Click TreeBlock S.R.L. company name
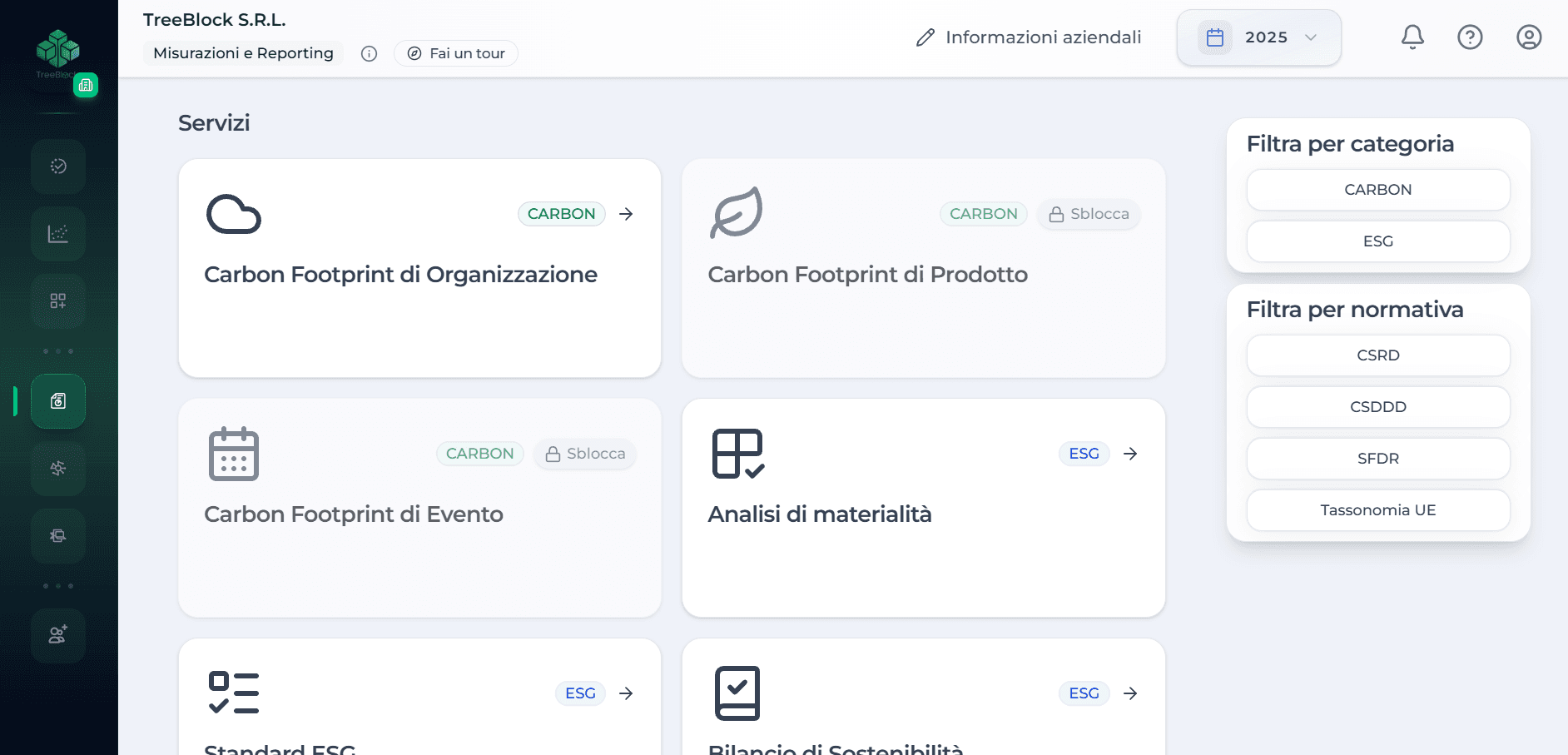Screen dimensions: 1568x755 click(215, 20)
